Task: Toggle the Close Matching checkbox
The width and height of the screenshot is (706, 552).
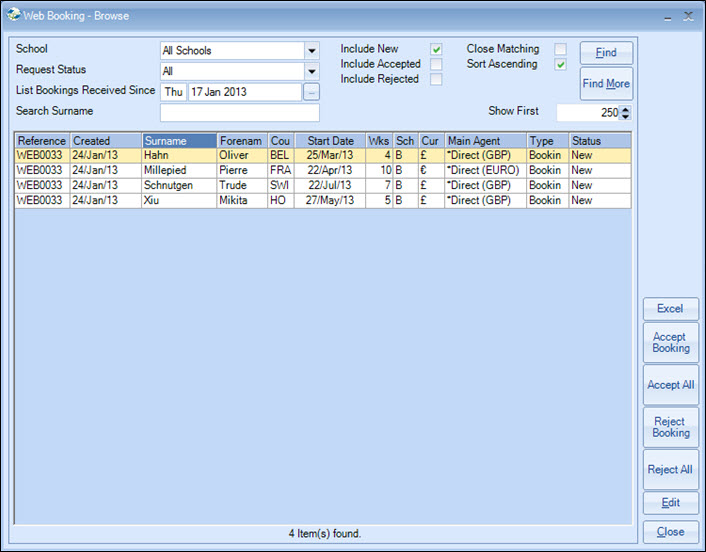Action: (x=561, y=49)
